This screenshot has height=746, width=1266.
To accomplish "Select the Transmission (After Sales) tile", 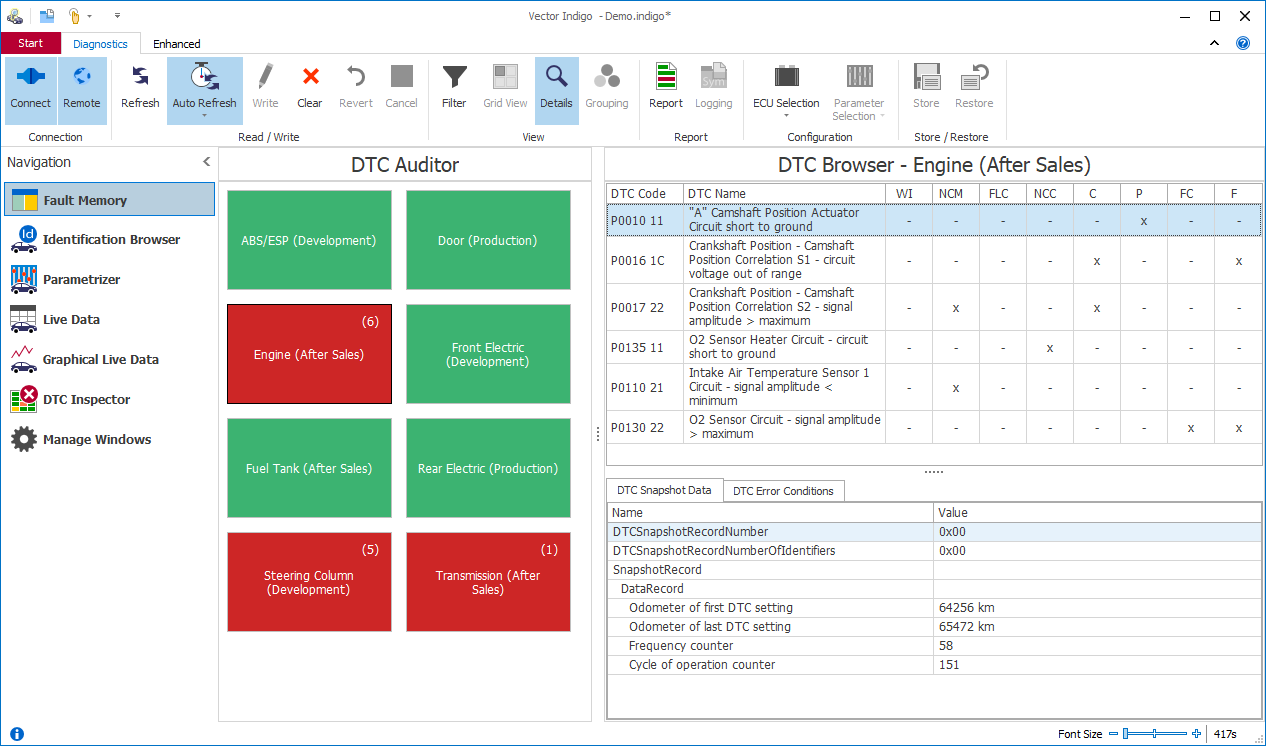I will tap(488, 582).
